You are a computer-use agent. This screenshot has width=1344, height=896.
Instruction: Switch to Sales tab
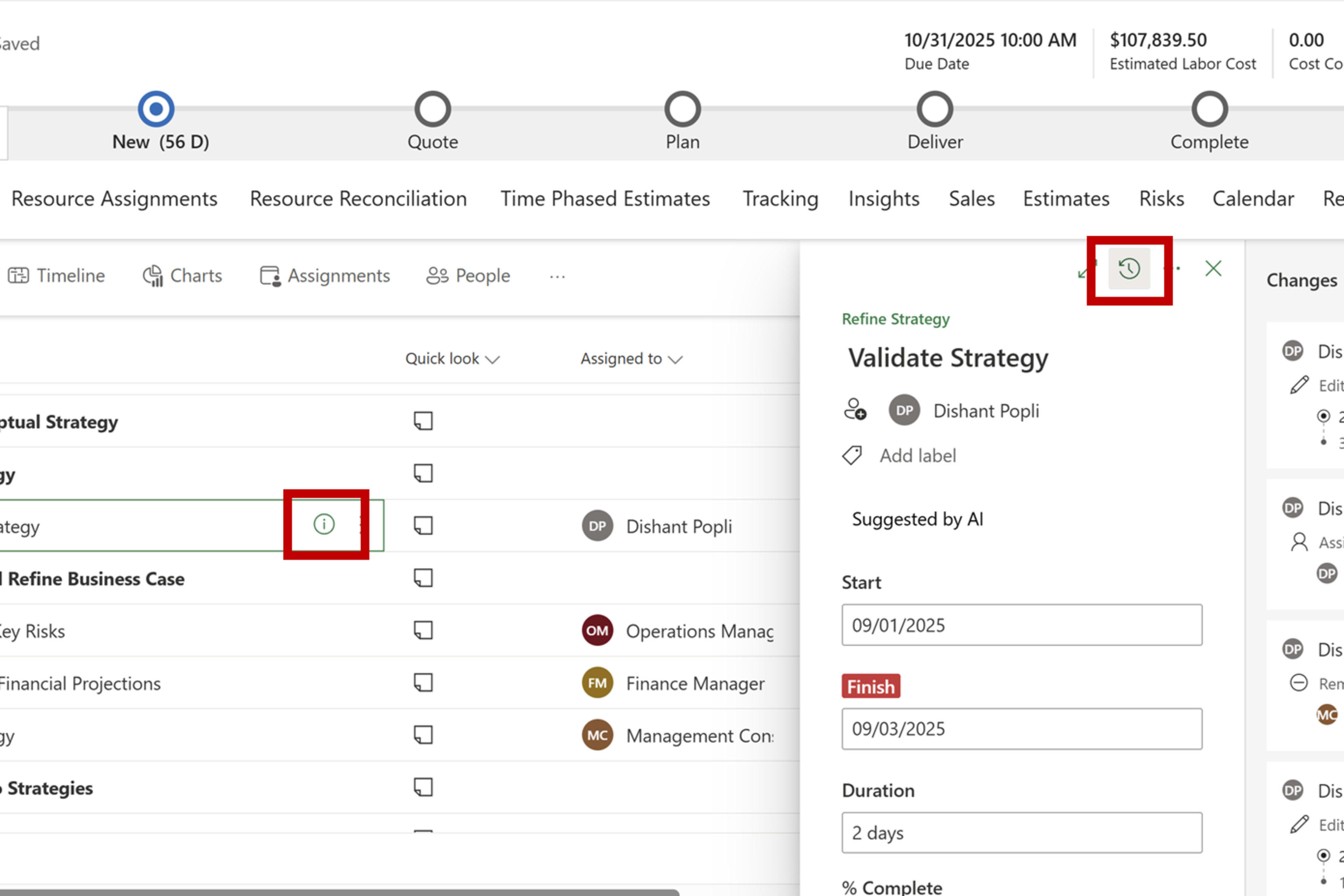tap(972, 199)
